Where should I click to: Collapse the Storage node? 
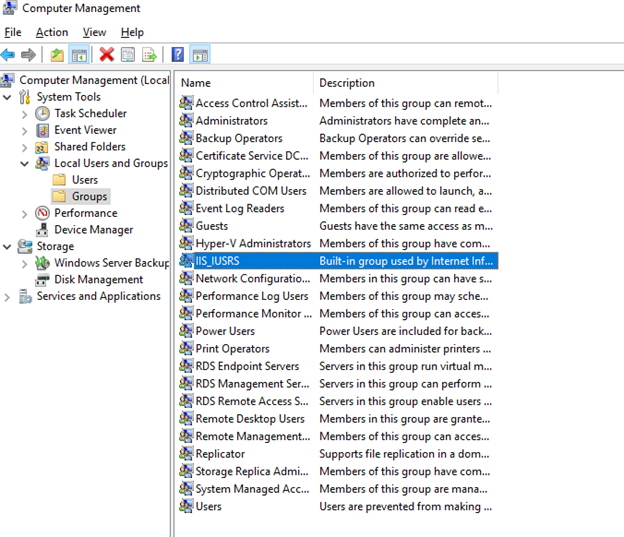pos(7,247)
